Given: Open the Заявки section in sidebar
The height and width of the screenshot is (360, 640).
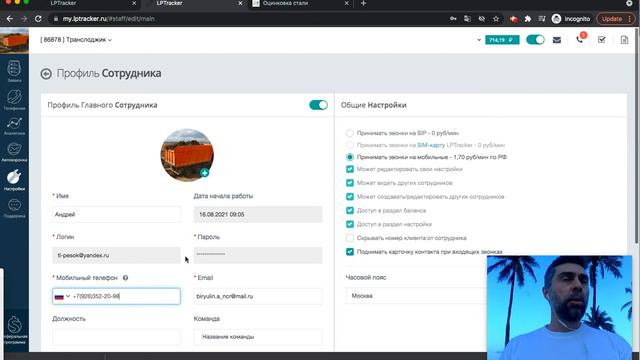Looking at the screenshot, I should point(14,71).
